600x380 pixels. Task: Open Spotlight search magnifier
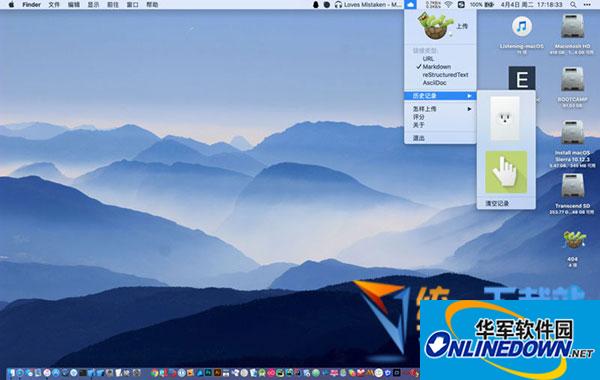point(573,5)
